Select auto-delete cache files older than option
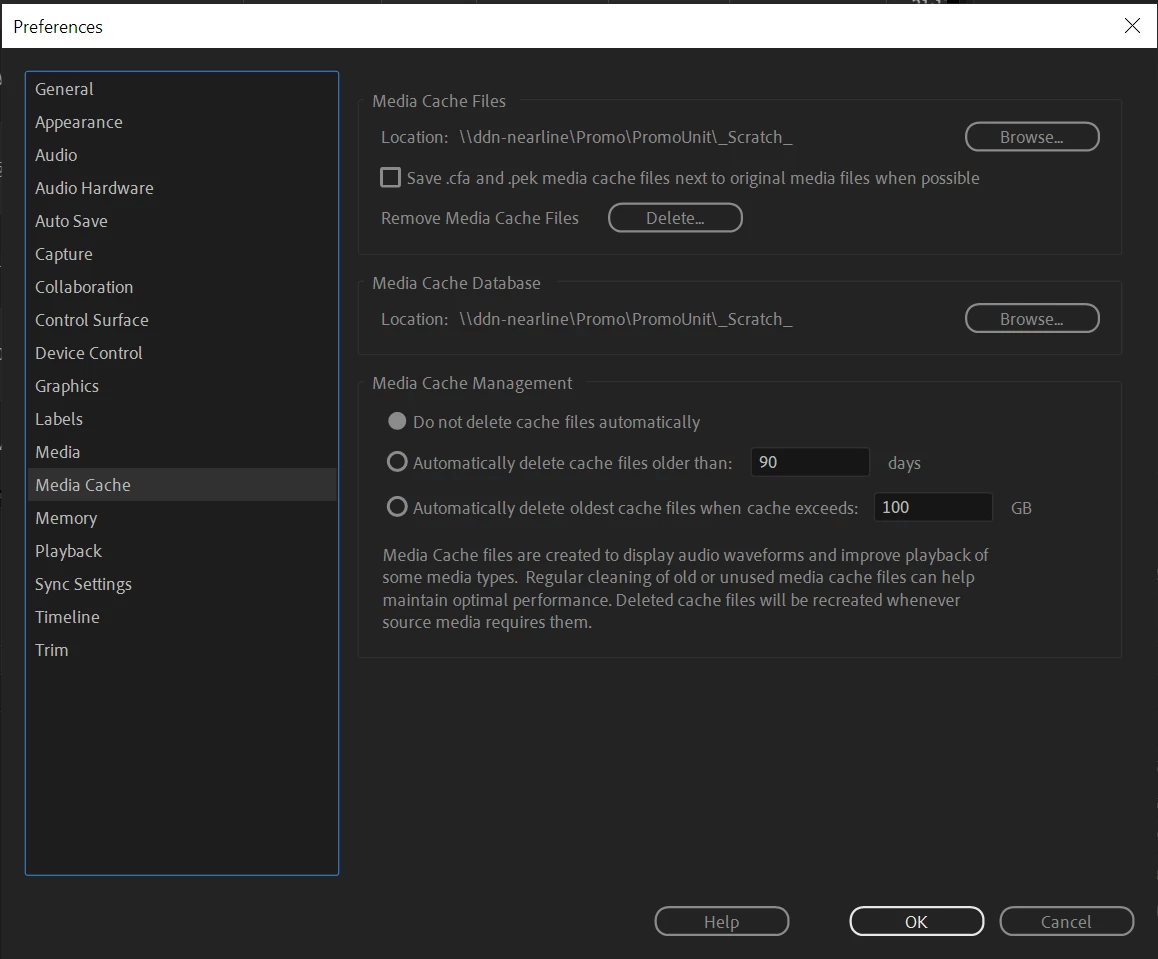The image size is (1158, 959). [x=397, y=462]
